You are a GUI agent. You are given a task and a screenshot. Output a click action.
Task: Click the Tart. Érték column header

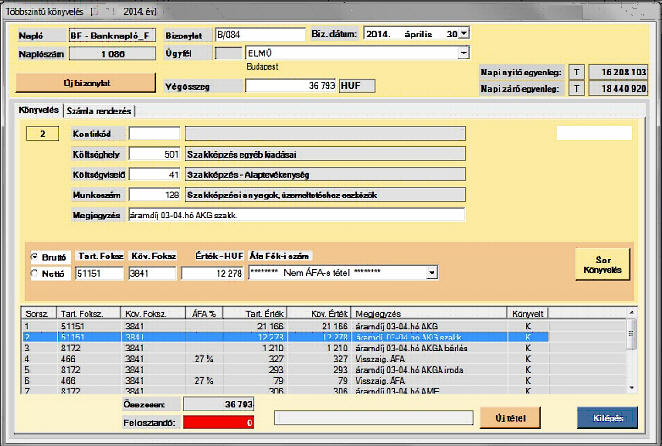[x=255, y=313]
